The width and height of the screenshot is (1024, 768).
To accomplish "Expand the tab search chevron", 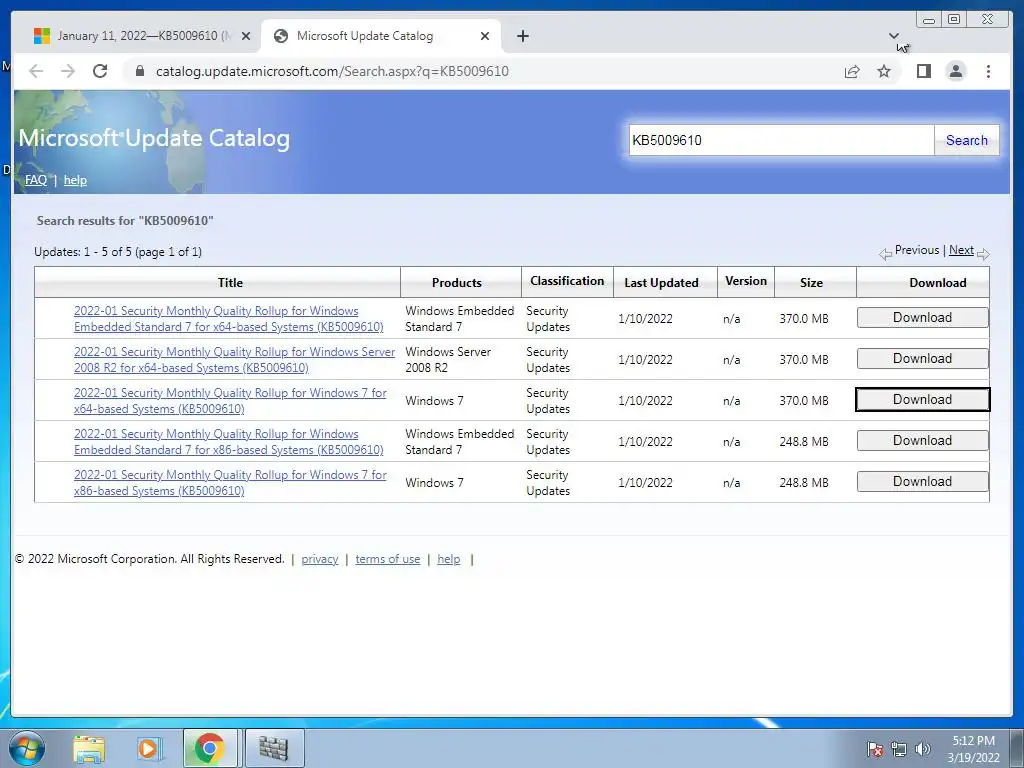I will coord(894,36).
